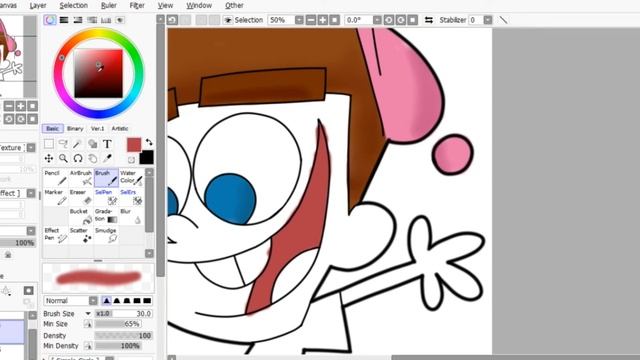Select the Text tool
The image size is (640, 360).
point(107,144)
